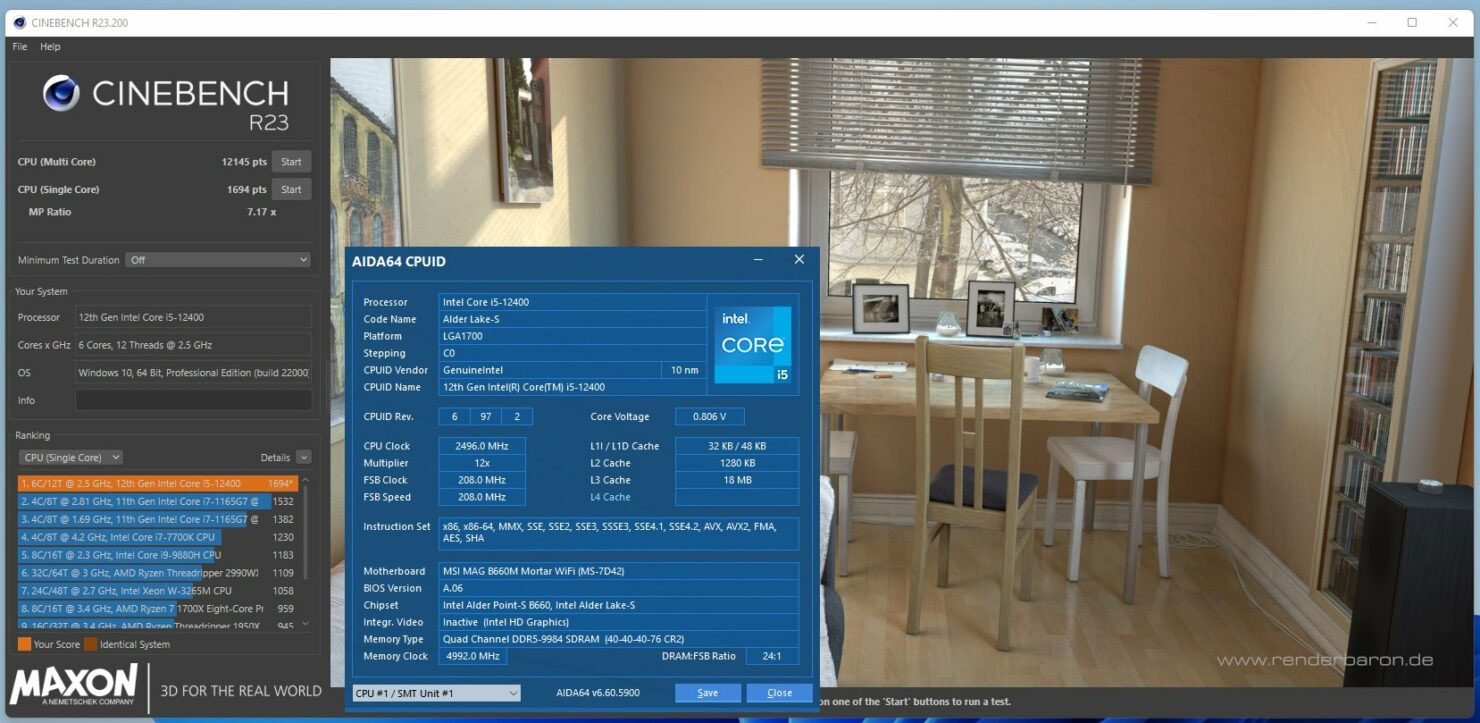Open the File menu

18,46
